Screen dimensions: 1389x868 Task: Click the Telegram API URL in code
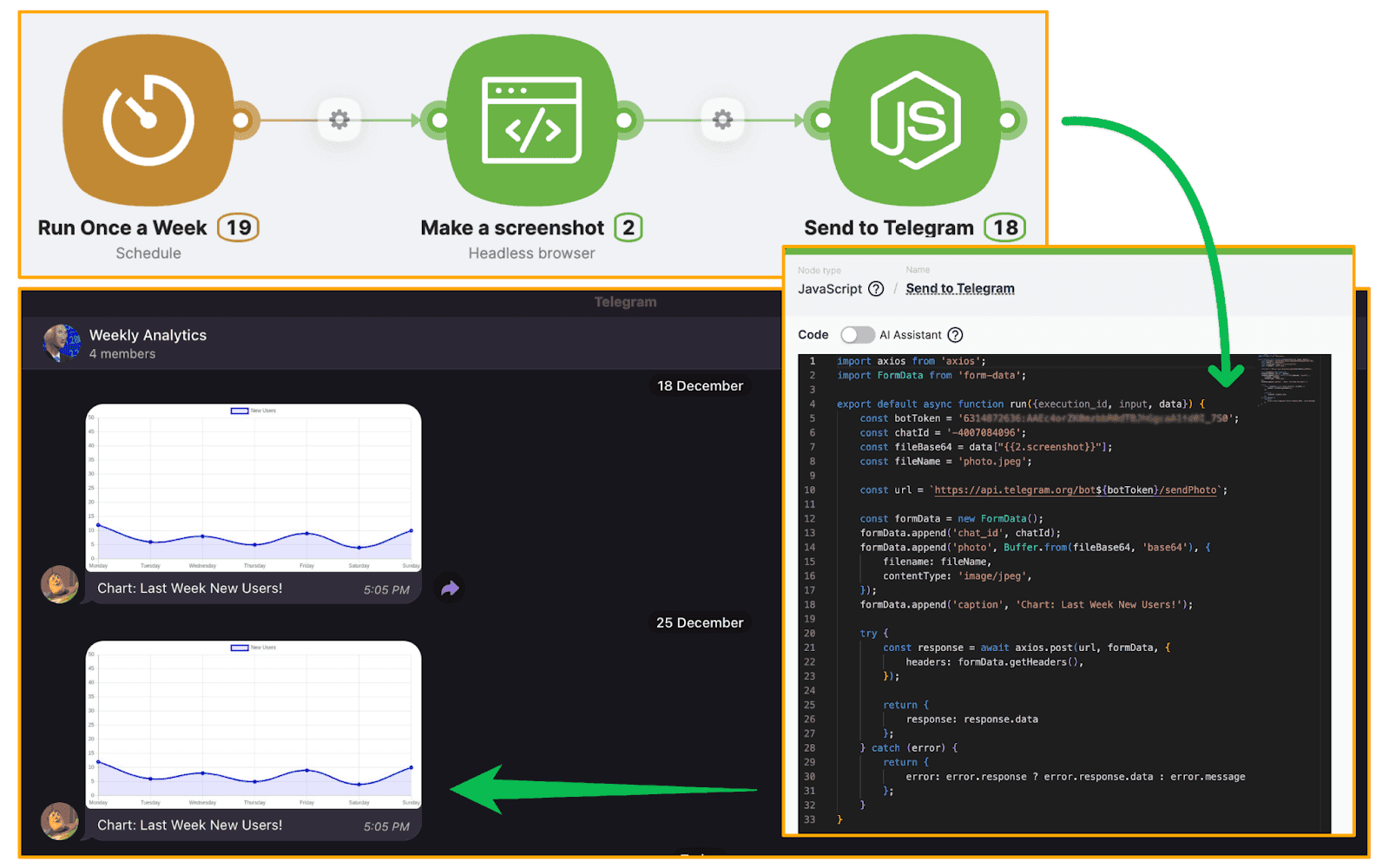coord(1075,490)
